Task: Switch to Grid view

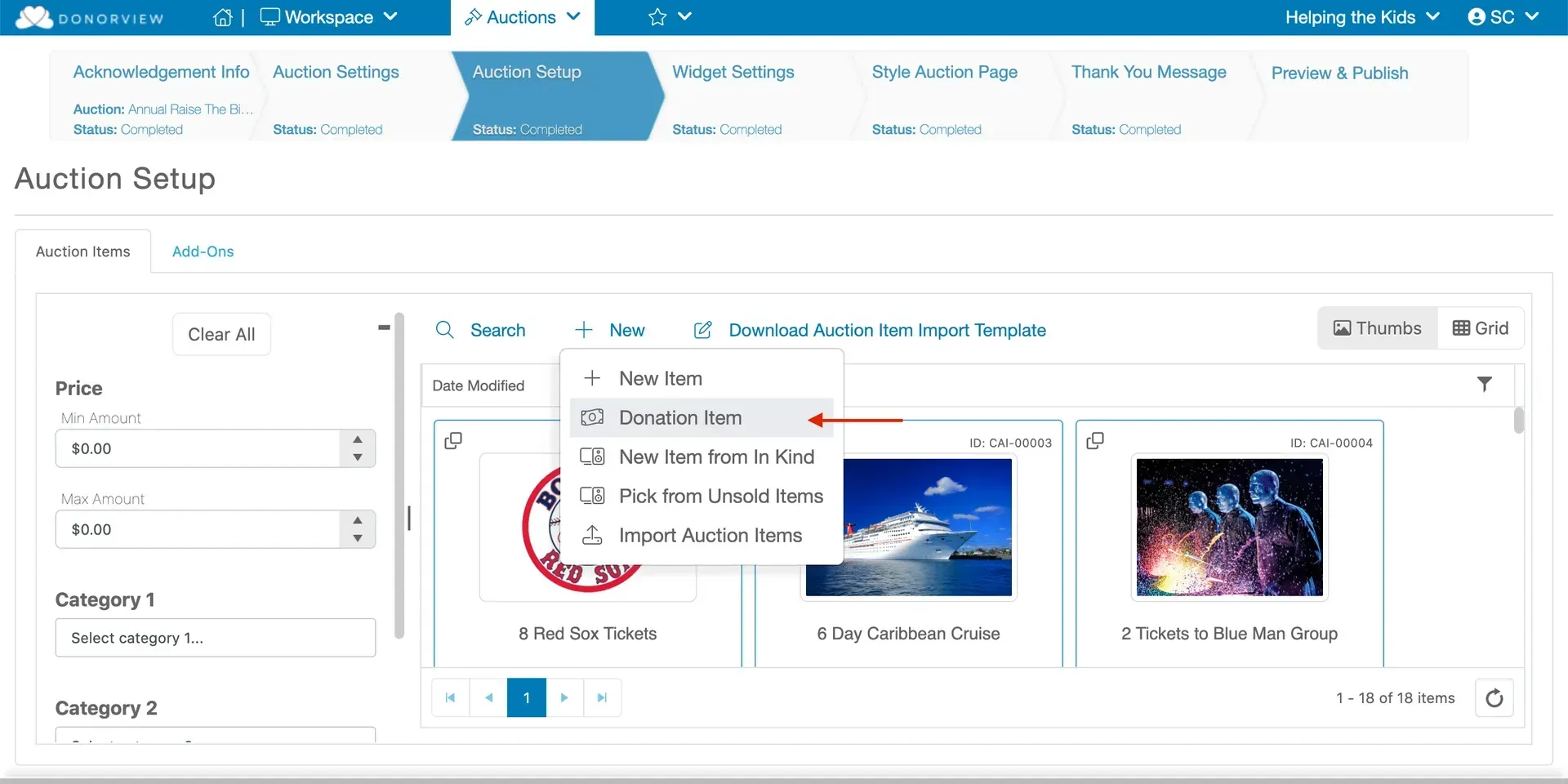Action: 1481,328
